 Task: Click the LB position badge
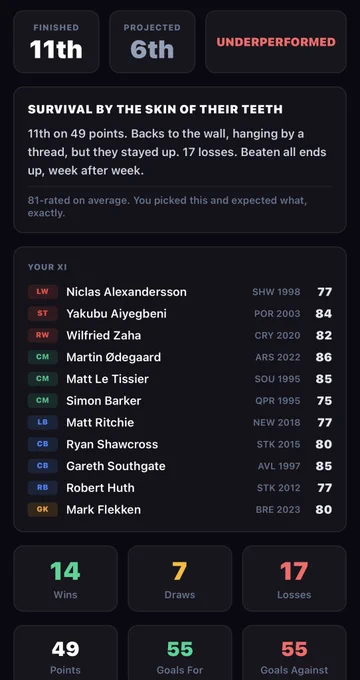43,422
